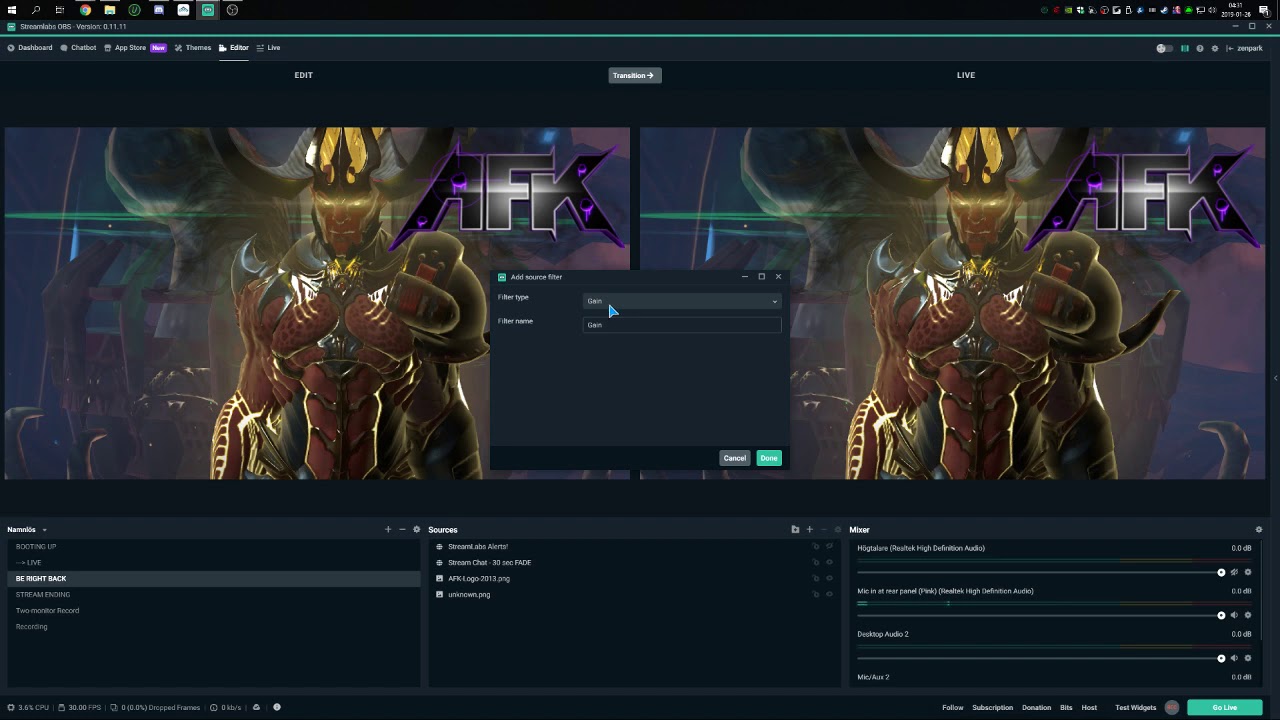Click the Go Live button
This screenshot has height=720, width=1280.
coord(1225,707)
